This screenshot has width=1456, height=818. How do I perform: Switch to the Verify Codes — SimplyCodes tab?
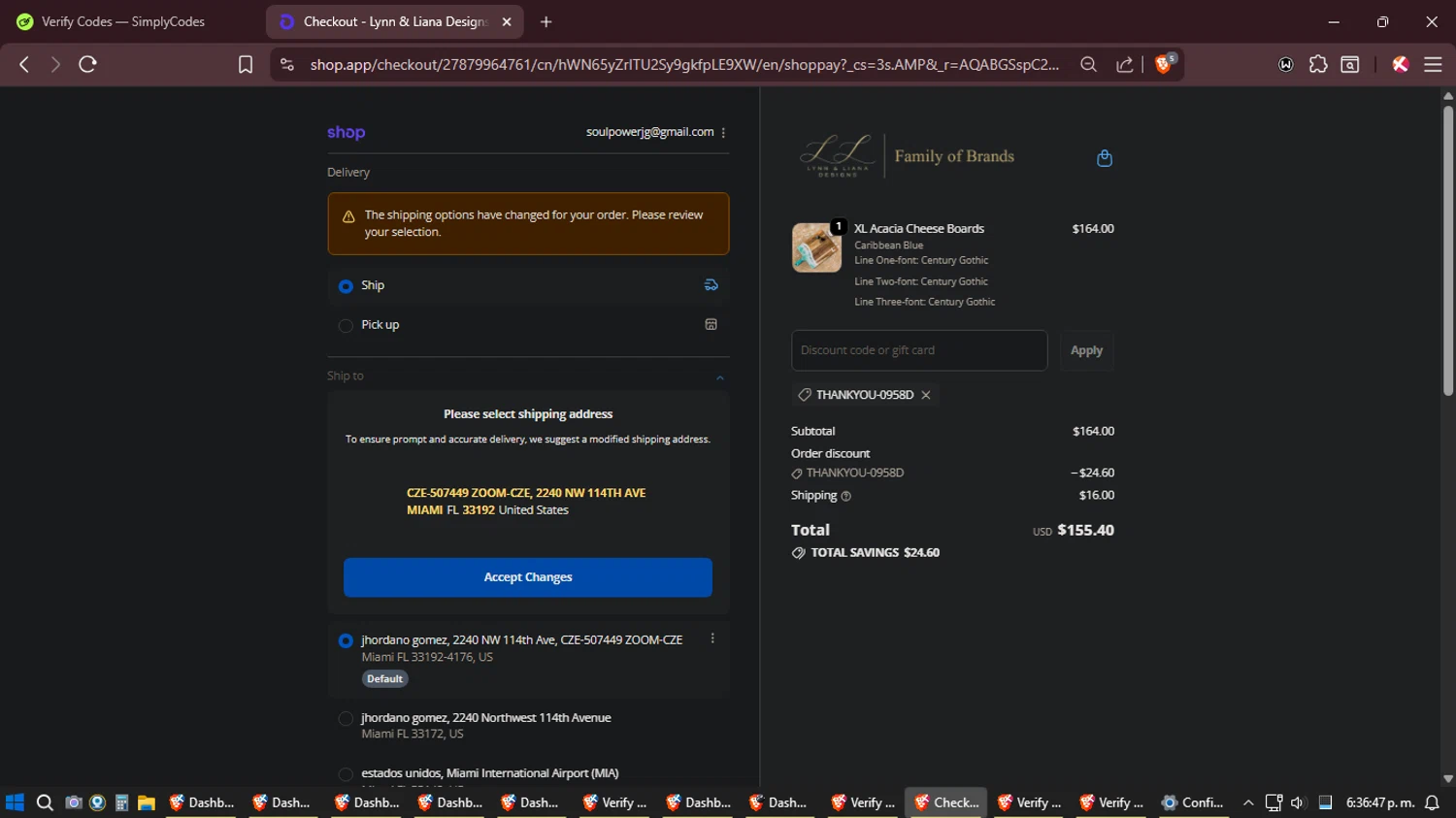click(x=133, y=21)
